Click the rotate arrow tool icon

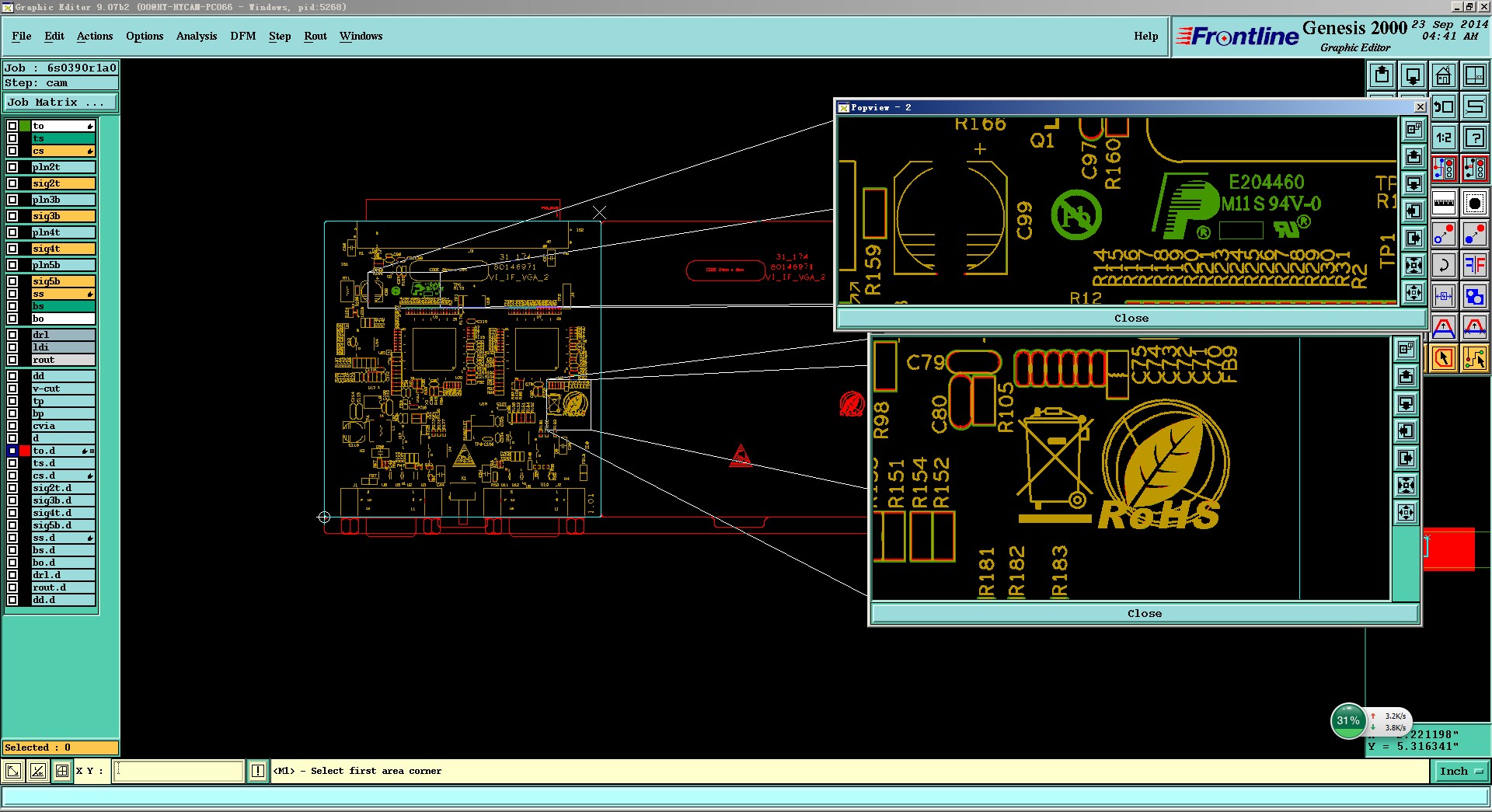(x=1443, y=265)
